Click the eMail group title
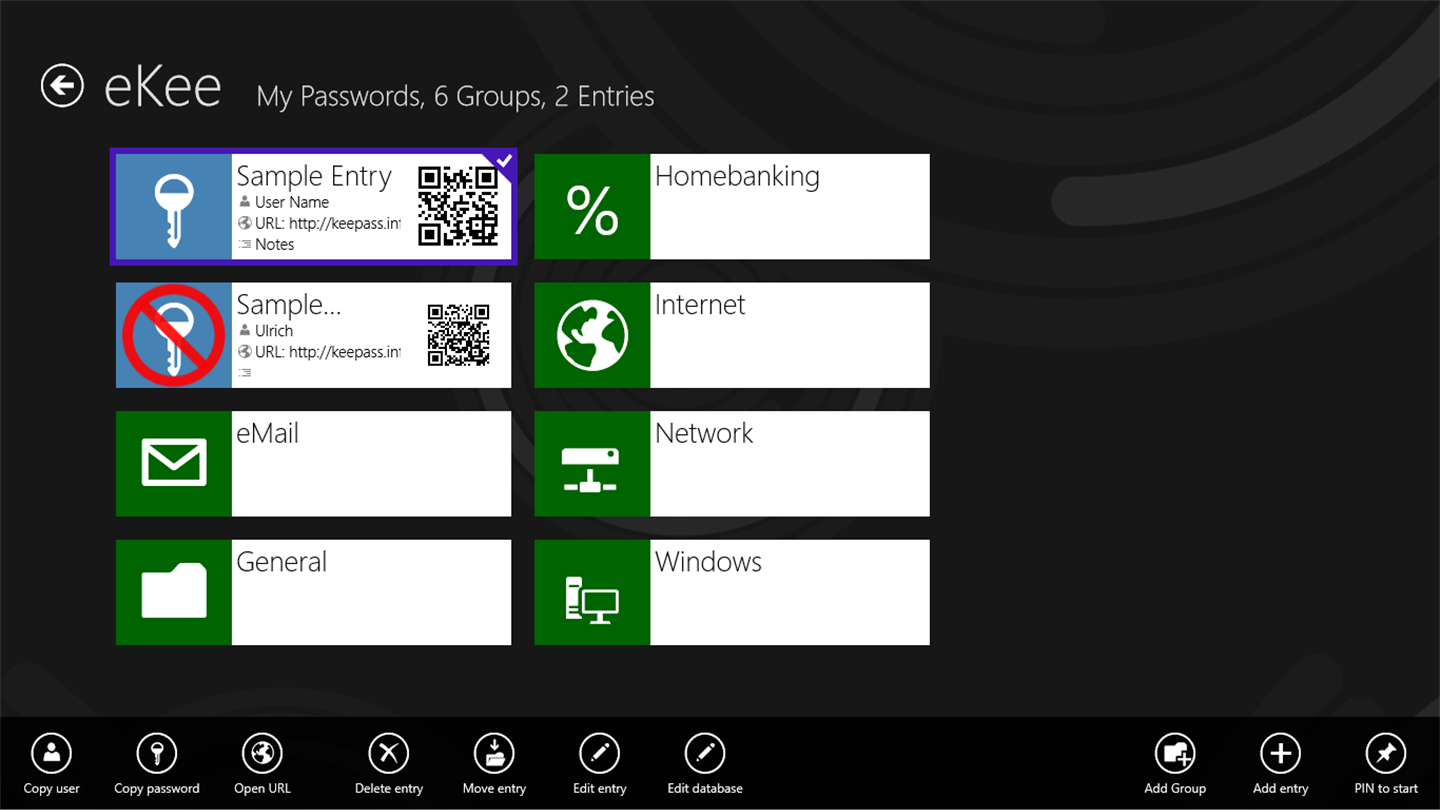The height and width of the screenshot is (810, 1440). tap(268, 434)
